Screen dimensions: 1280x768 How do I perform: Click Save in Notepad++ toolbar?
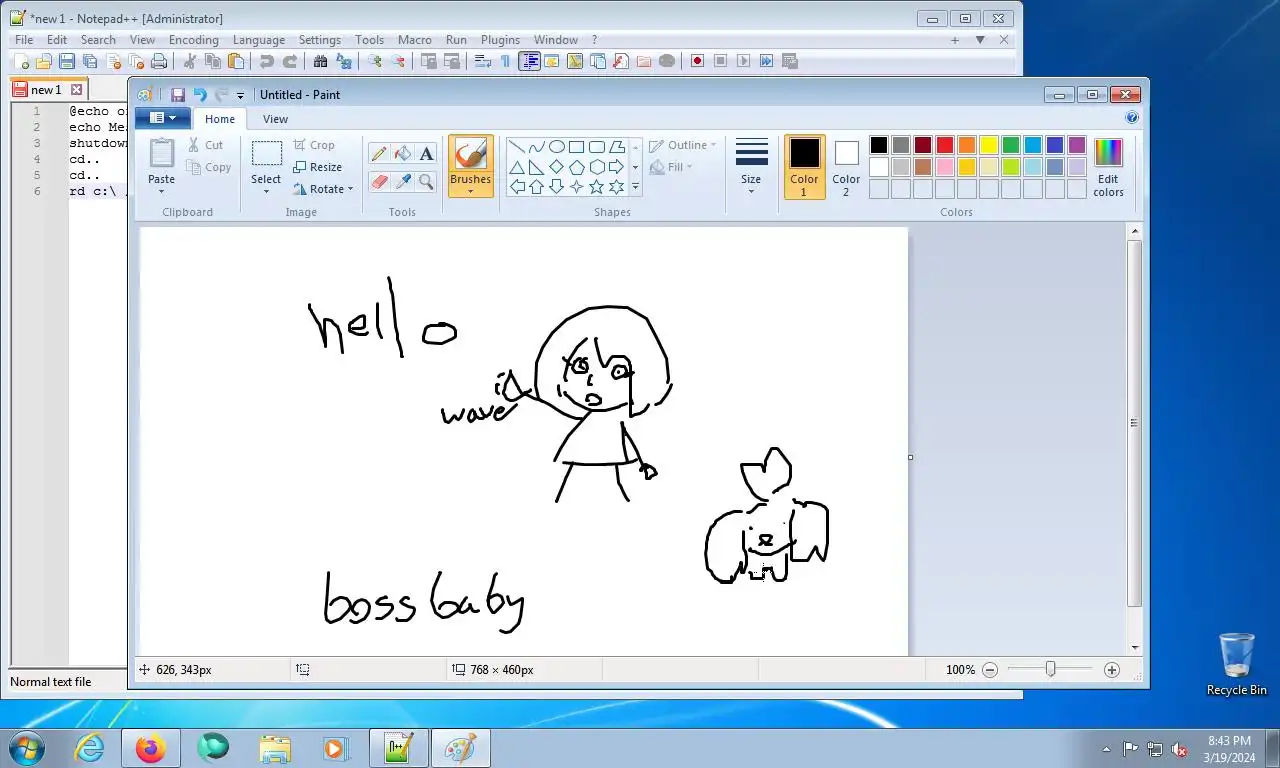coord(66,61)
